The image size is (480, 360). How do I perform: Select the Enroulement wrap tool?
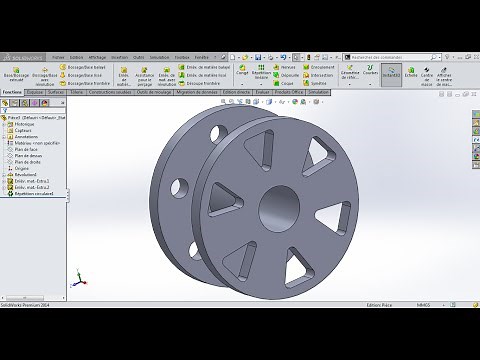pyautogui.click(x=319, y=67)
